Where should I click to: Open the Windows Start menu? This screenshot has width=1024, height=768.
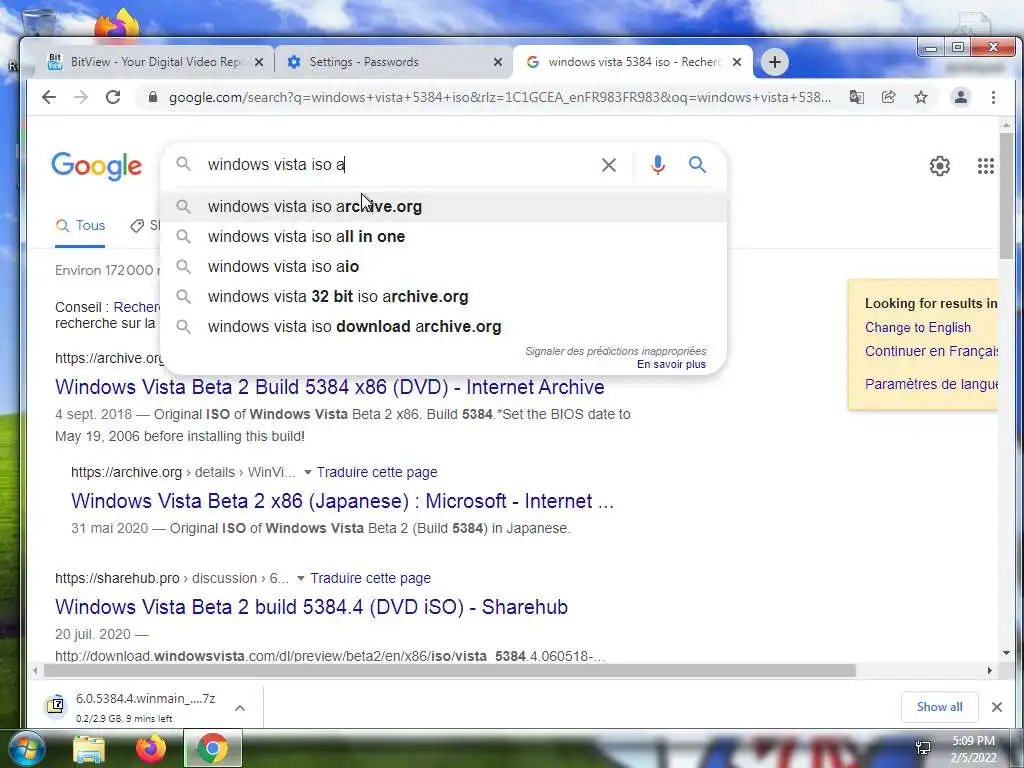[x=26, y=748]
